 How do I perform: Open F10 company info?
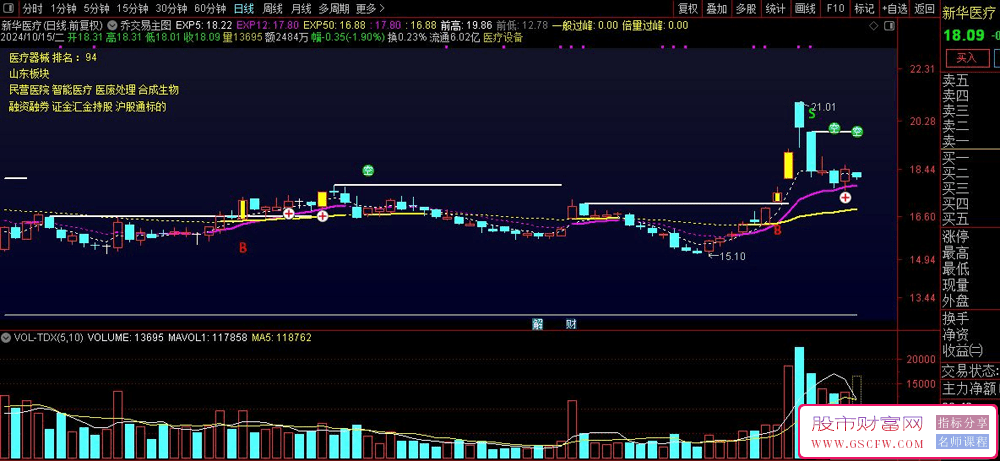835,9
